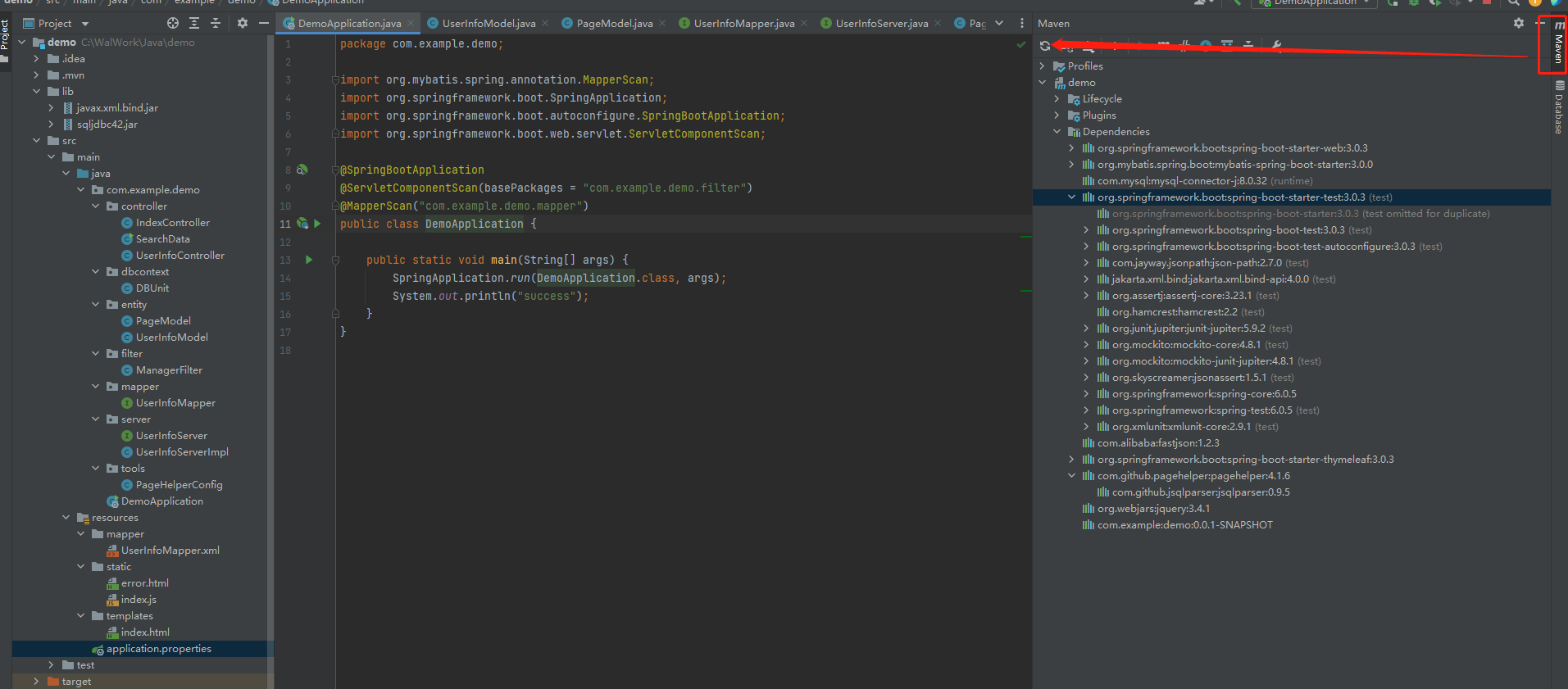Click Spring bean gutter icon line 8

coord(302,170)
